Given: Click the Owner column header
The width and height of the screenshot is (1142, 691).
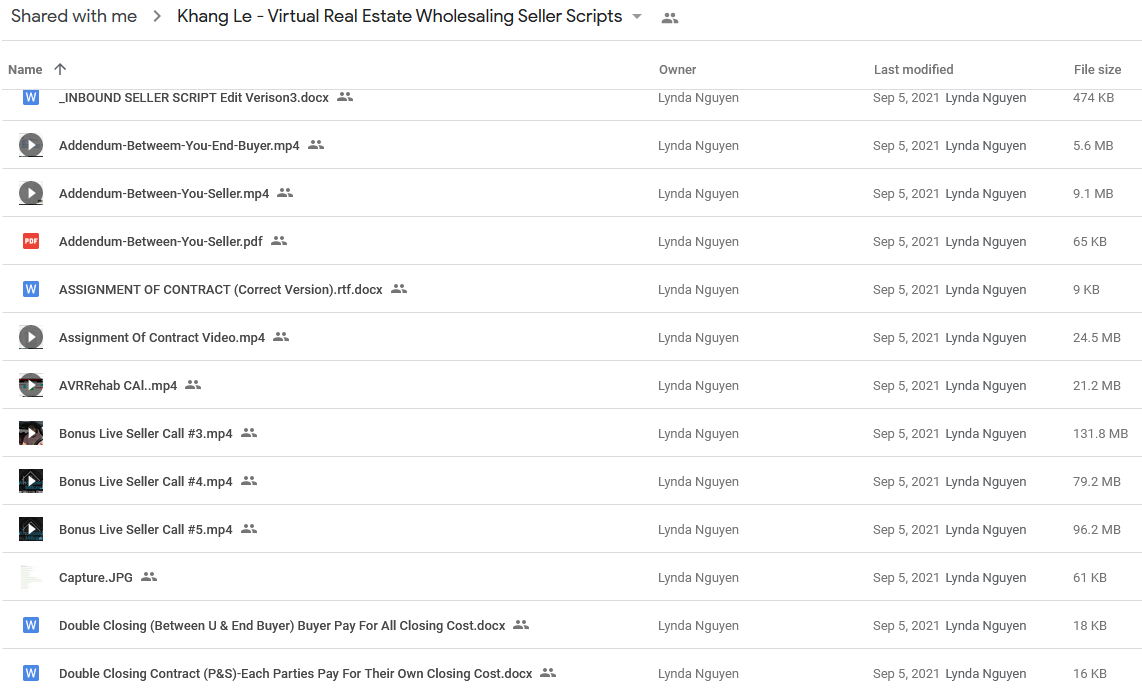Looking at the screenshot, I should [677, 69].
